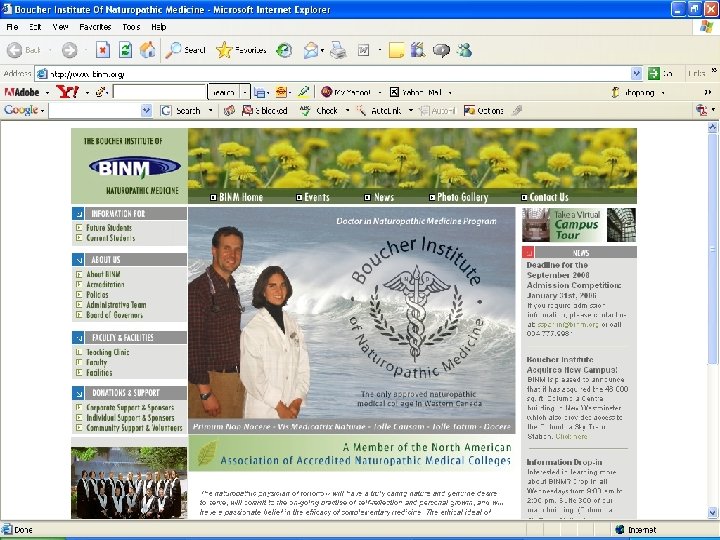Open Teaching Clinic sidebar link
720x540 pixels.
click(x=108, y=352)
